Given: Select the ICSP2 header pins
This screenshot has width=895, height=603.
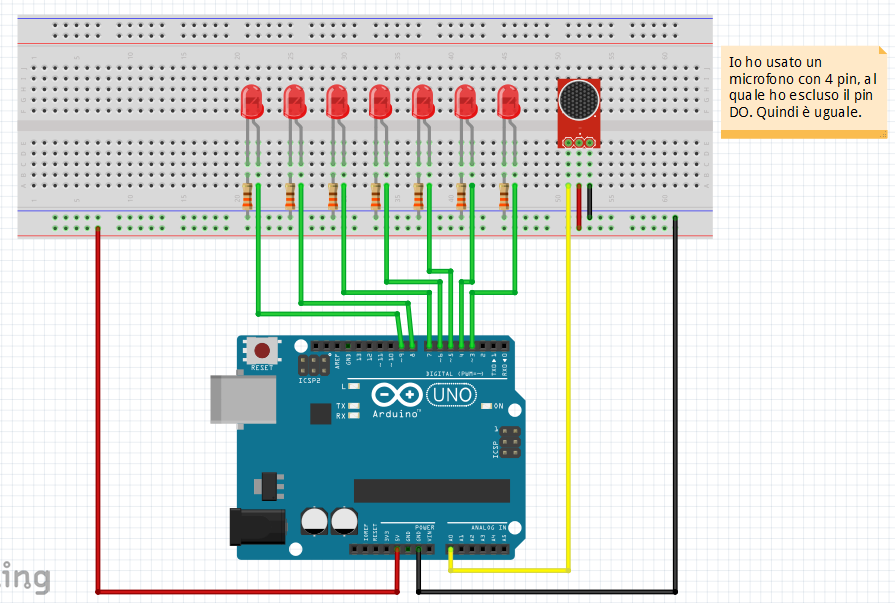Looking at the screenshot, I should [314, 364].
